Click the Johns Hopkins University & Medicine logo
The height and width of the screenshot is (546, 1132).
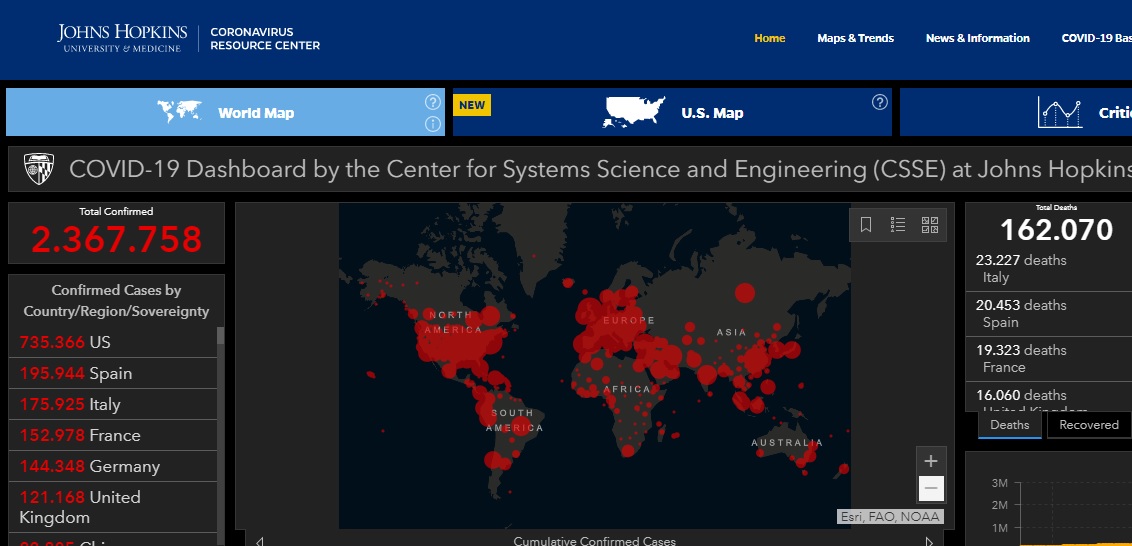coord(122,38)
